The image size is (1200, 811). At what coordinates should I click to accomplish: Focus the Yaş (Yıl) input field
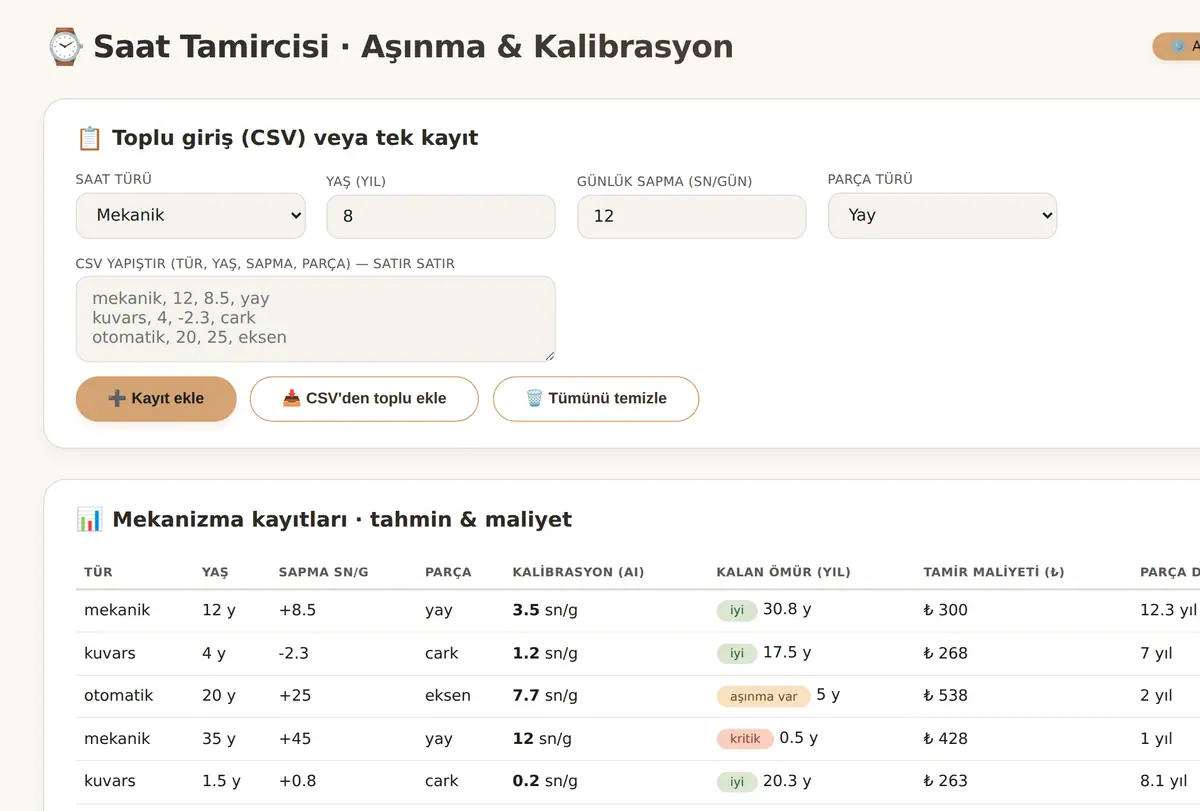tap(441, 216)
